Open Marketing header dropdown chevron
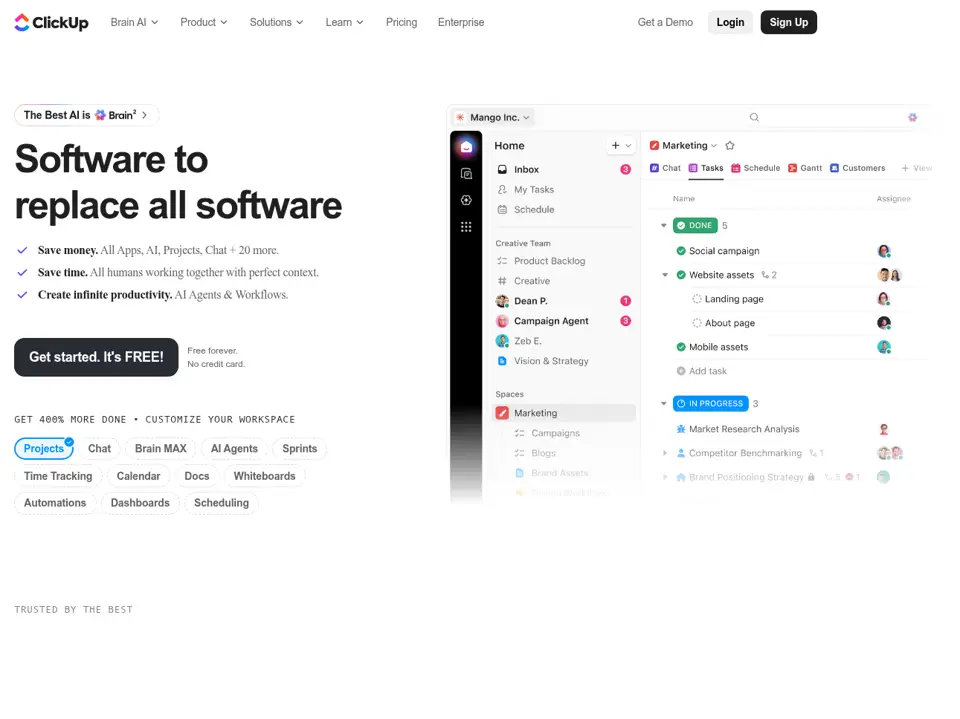The image size is (960, 719). click(x=714, y=146)
